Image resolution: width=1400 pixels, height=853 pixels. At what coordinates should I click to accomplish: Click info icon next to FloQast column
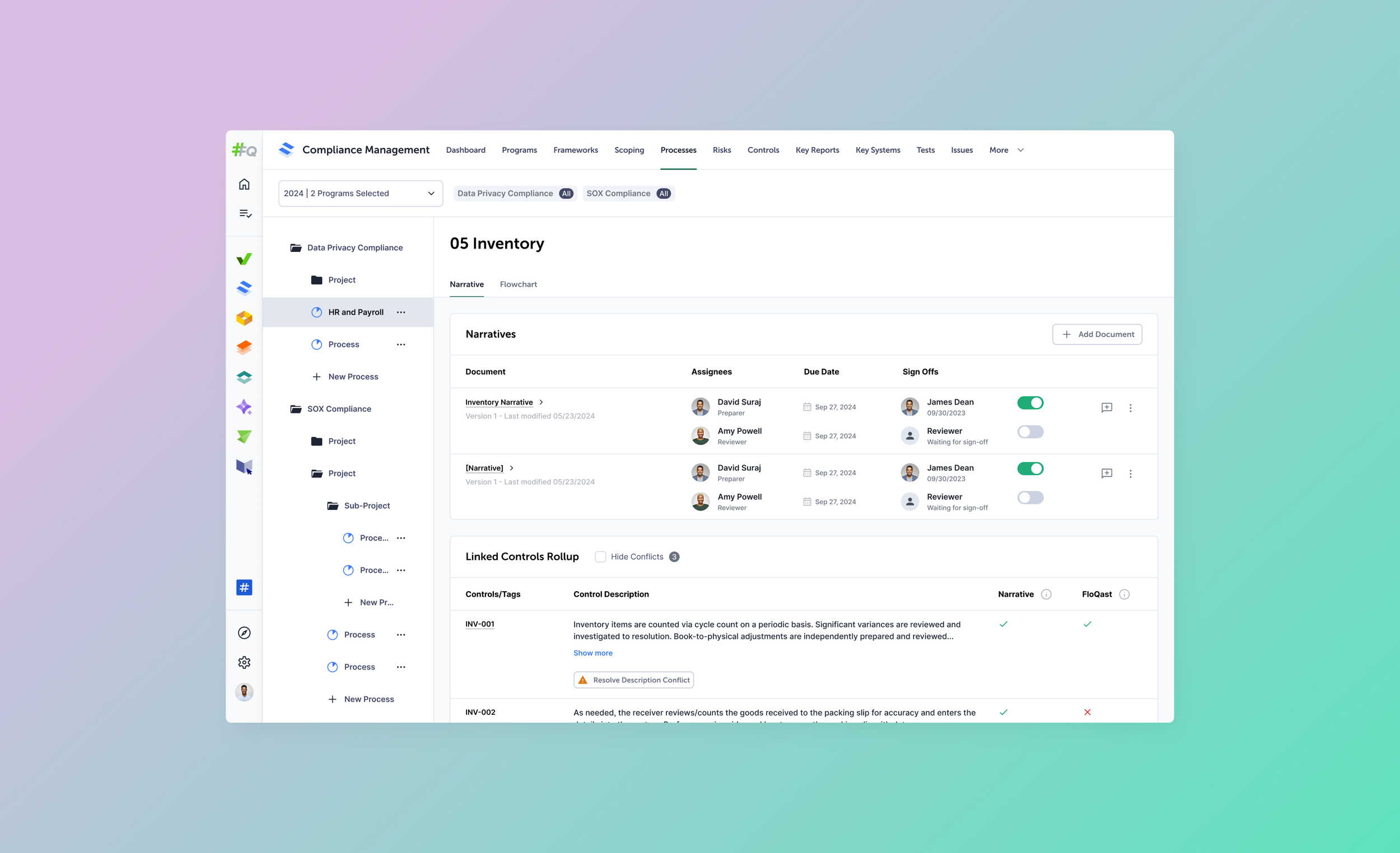(1124, 594)
